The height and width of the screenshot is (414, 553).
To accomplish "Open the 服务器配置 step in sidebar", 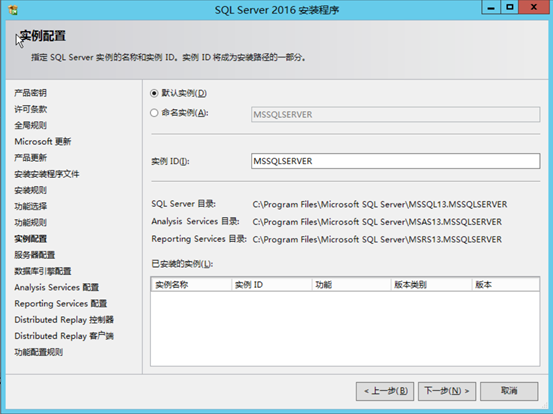I will coord(35,255).
